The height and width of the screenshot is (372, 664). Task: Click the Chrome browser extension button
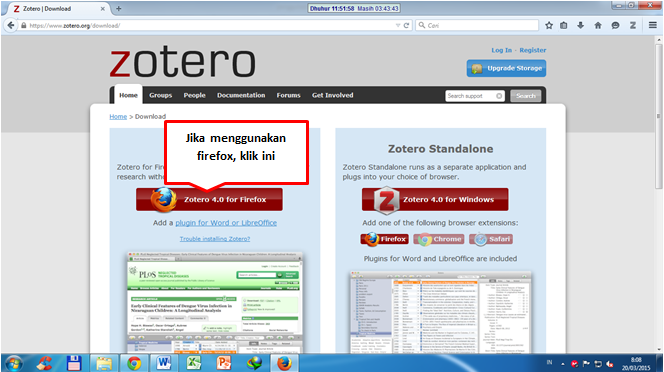(x=439, y=239)
